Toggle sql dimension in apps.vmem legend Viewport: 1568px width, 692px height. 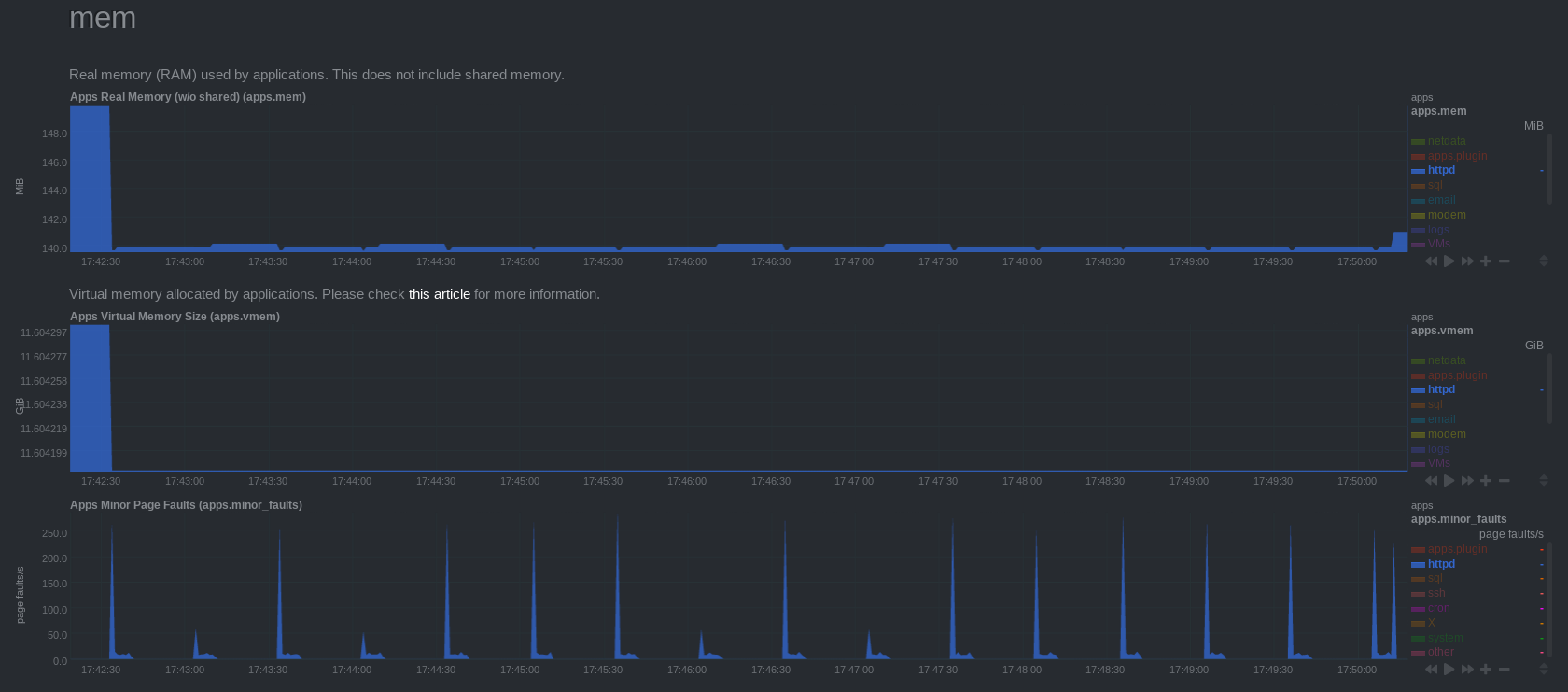[x=1435, y=404]
